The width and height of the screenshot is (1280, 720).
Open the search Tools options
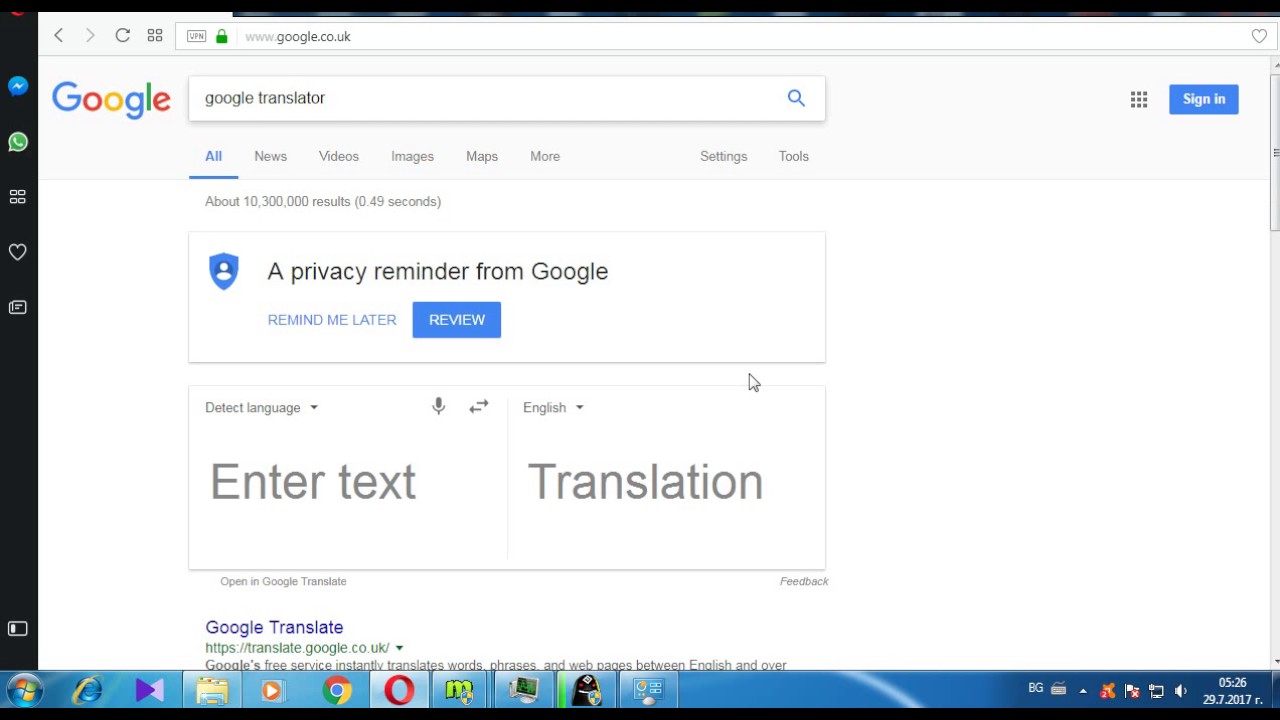pyautogui.click(x=794, y=156)
